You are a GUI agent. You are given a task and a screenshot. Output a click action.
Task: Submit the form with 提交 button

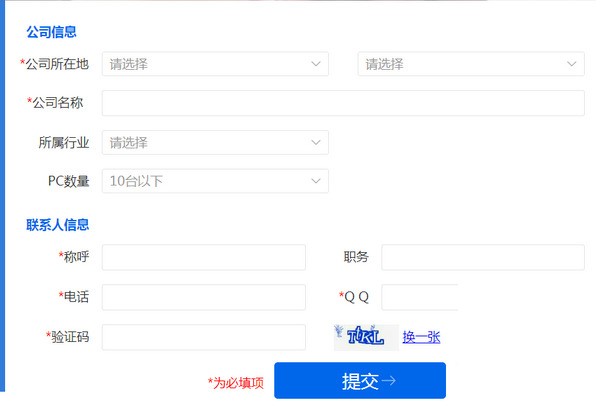pos(360,381)
